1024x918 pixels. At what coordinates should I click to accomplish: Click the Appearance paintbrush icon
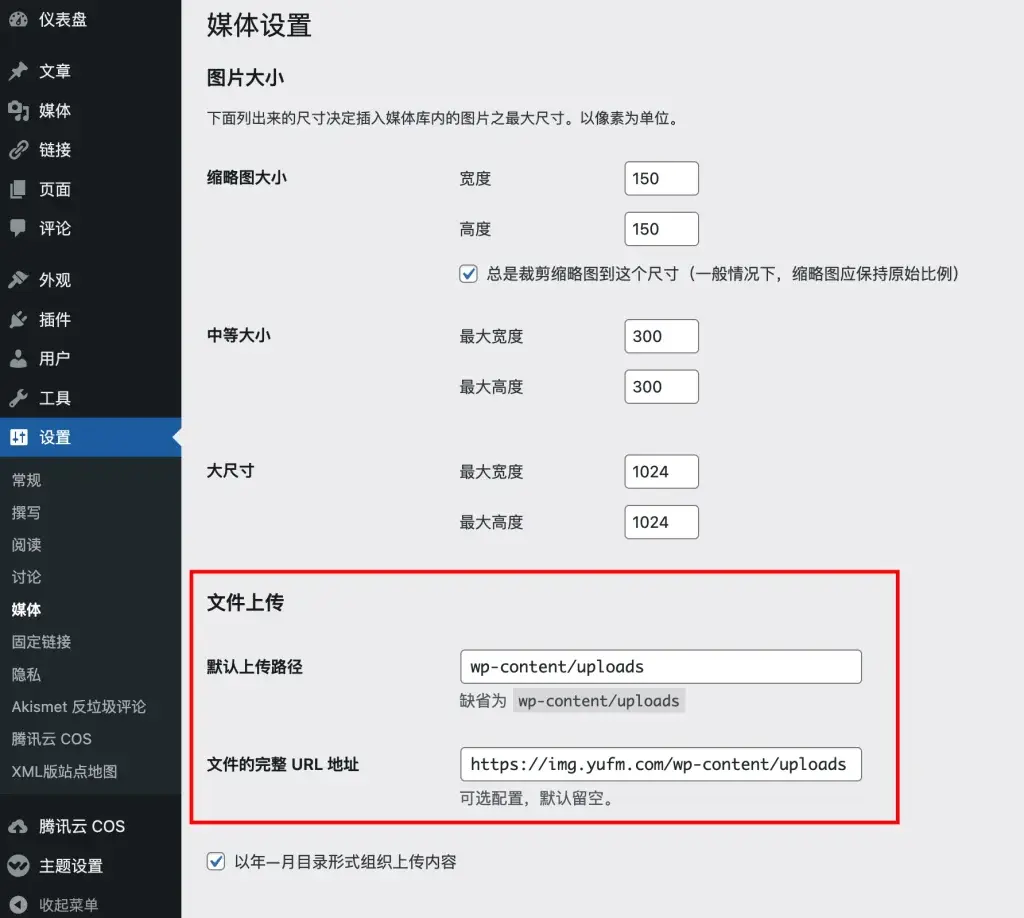(18, 280)
